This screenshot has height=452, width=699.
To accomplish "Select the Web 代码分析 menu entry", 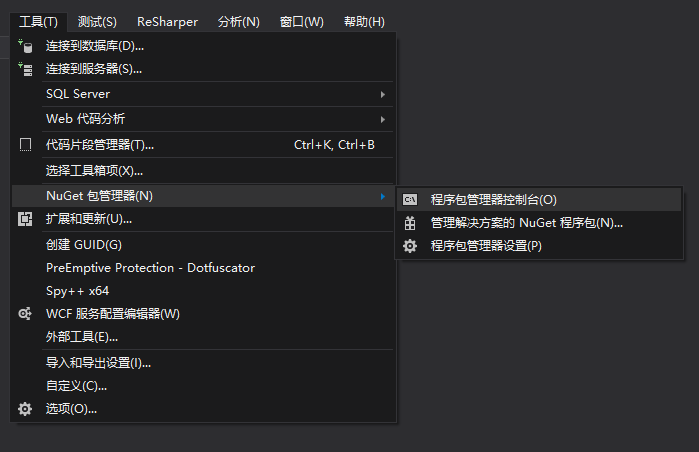I will 203,119.
